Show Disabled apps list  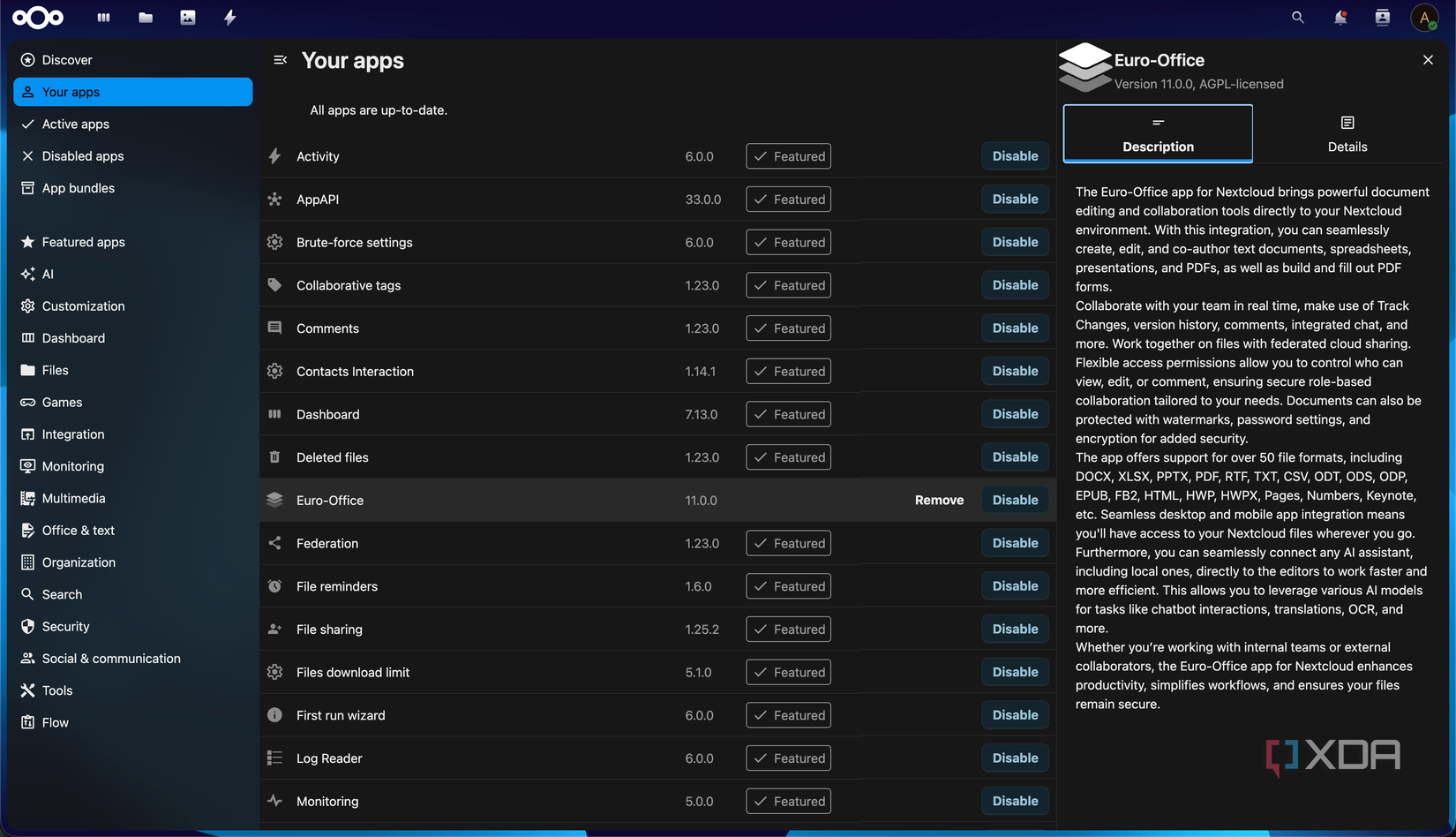[x=133, y=156]
